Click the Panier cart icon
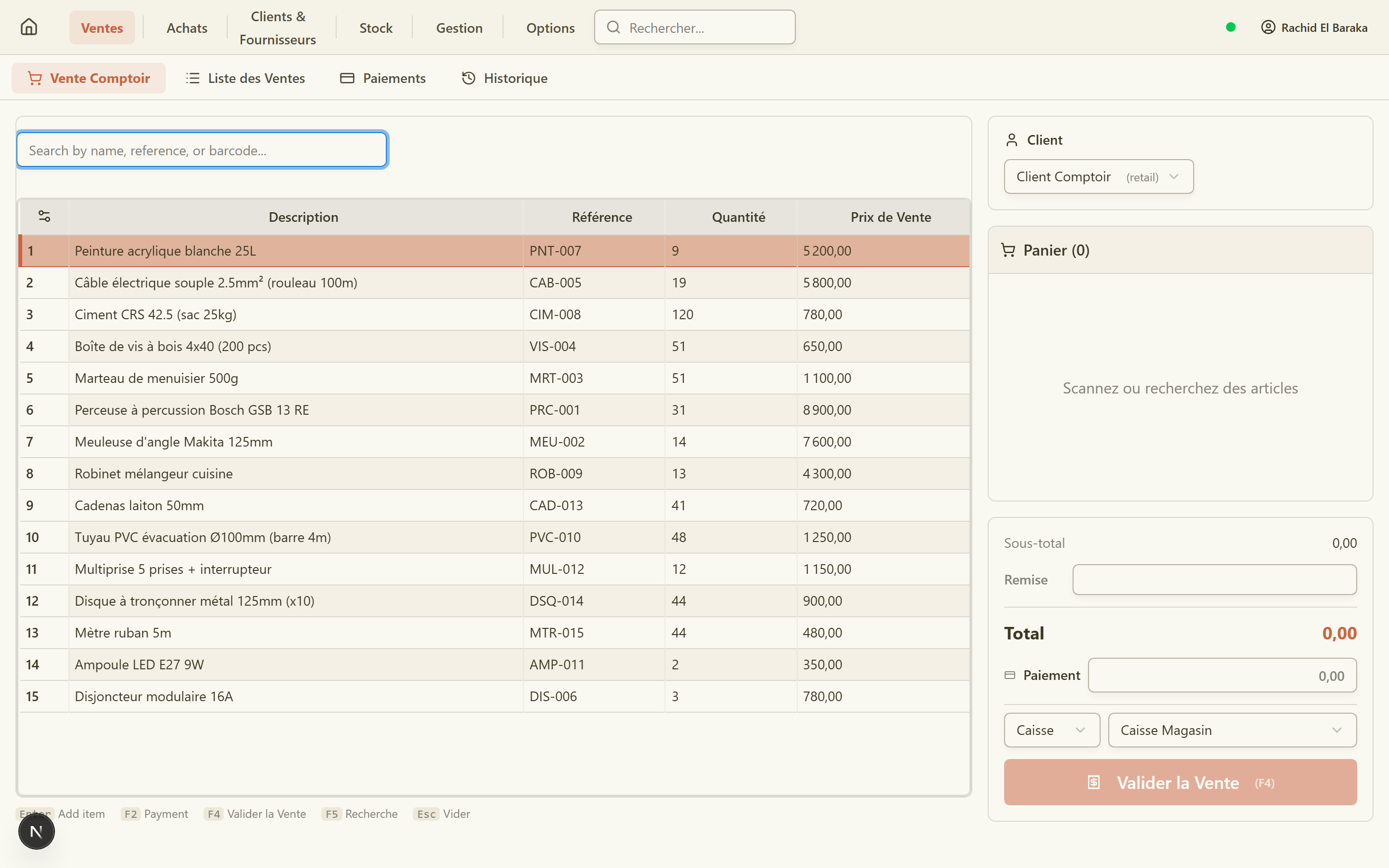 pos(1008,250)
